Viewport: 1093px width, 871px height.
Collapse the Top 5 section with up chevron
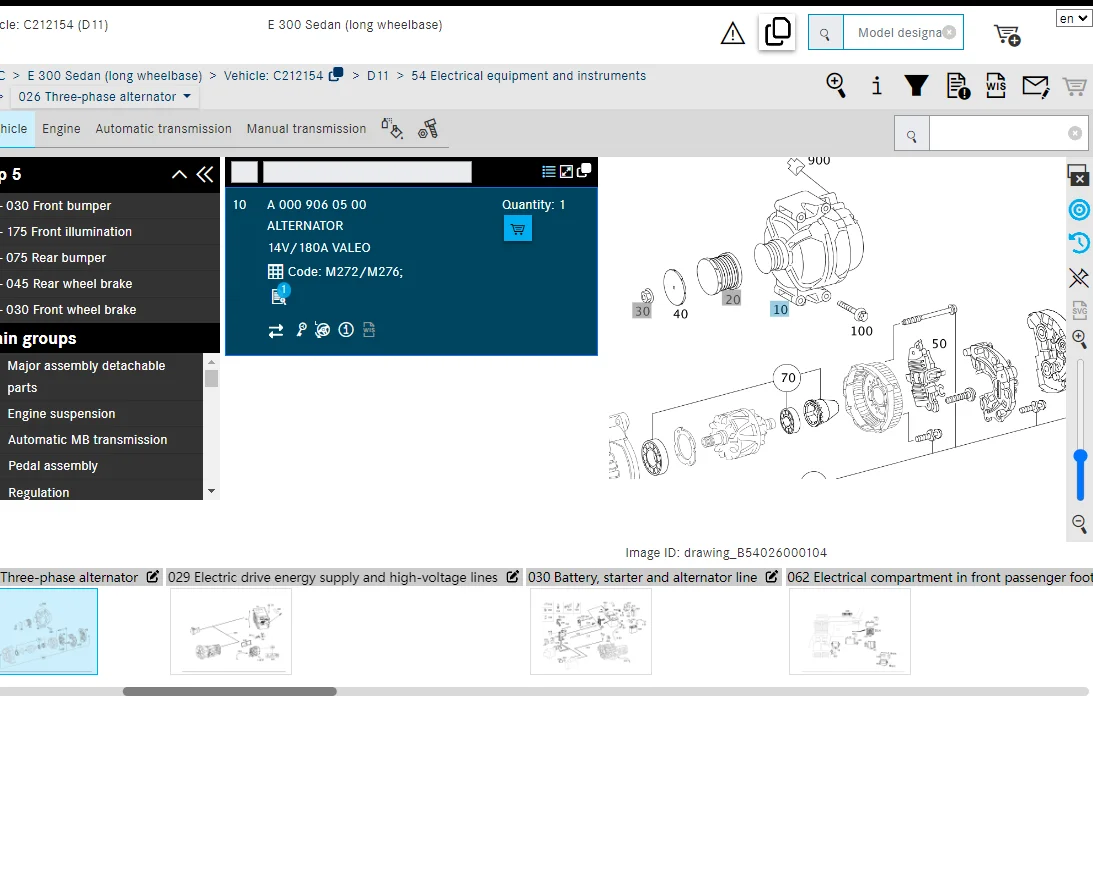click(x=179, y=174)
